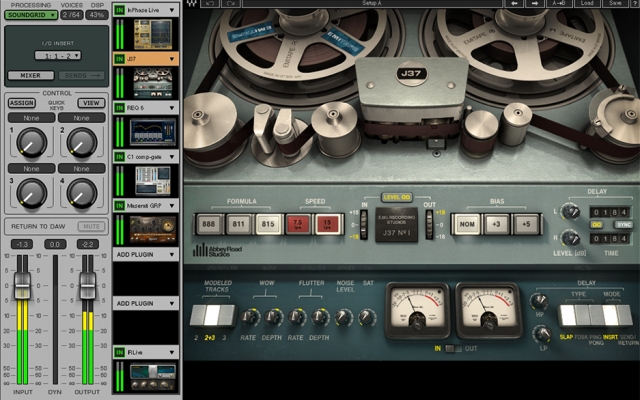This screenshot has height=400, width=640.
Task: Click the Wow DEPTH knob
Action: tap(273, 317)
